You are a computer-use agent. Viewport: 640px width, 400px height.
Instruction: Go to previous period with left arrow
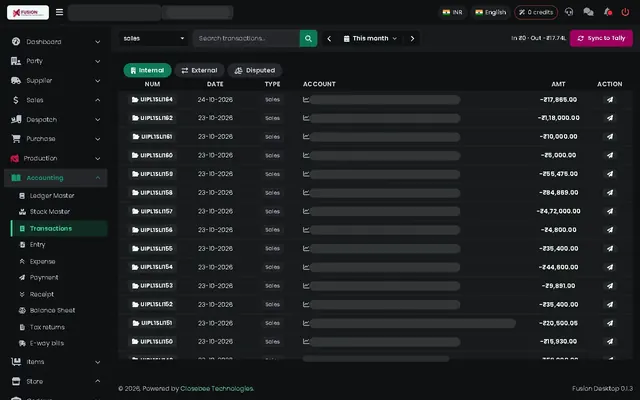coord(329,38)
